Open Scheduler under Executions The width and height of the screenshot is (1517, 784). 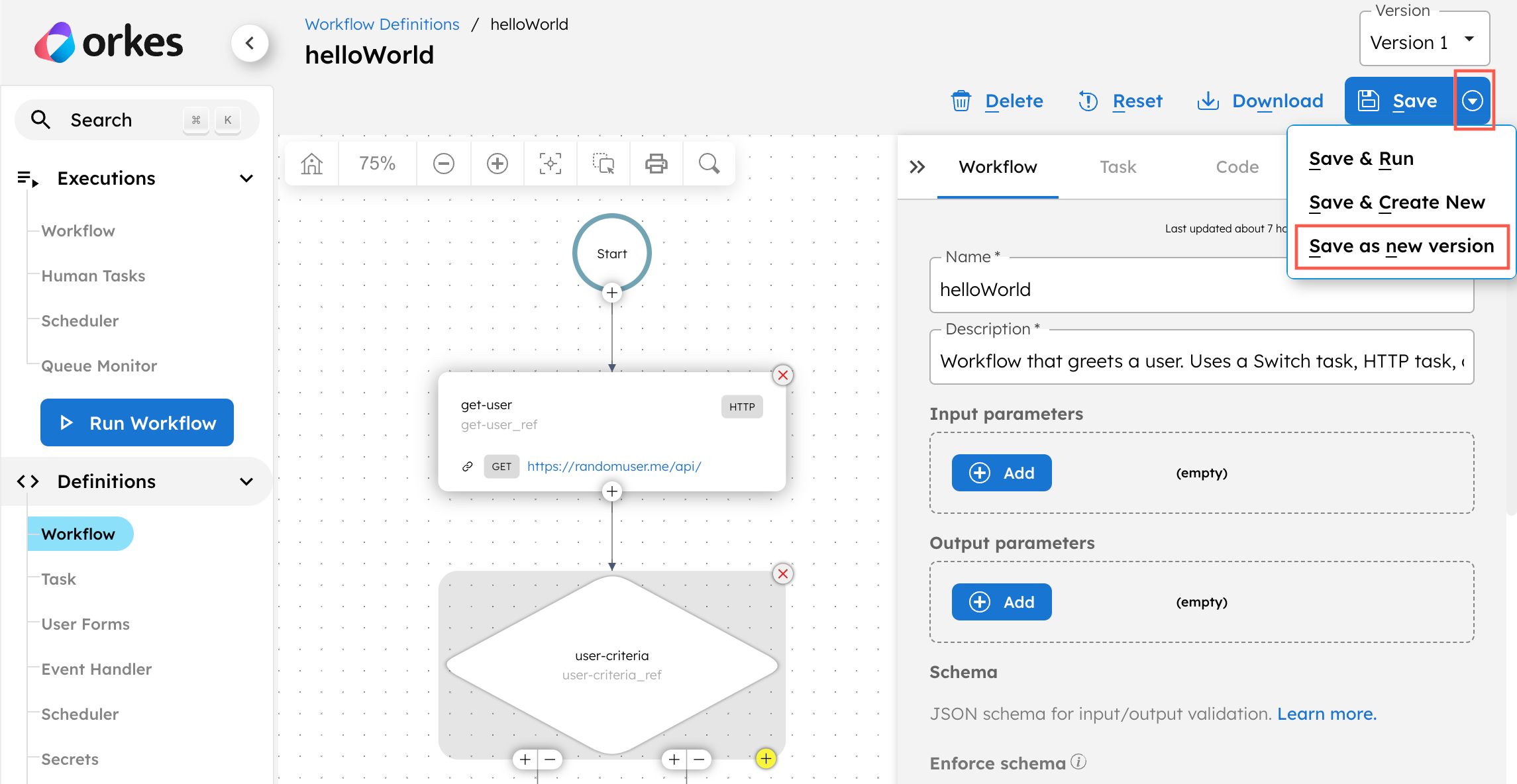80,321
